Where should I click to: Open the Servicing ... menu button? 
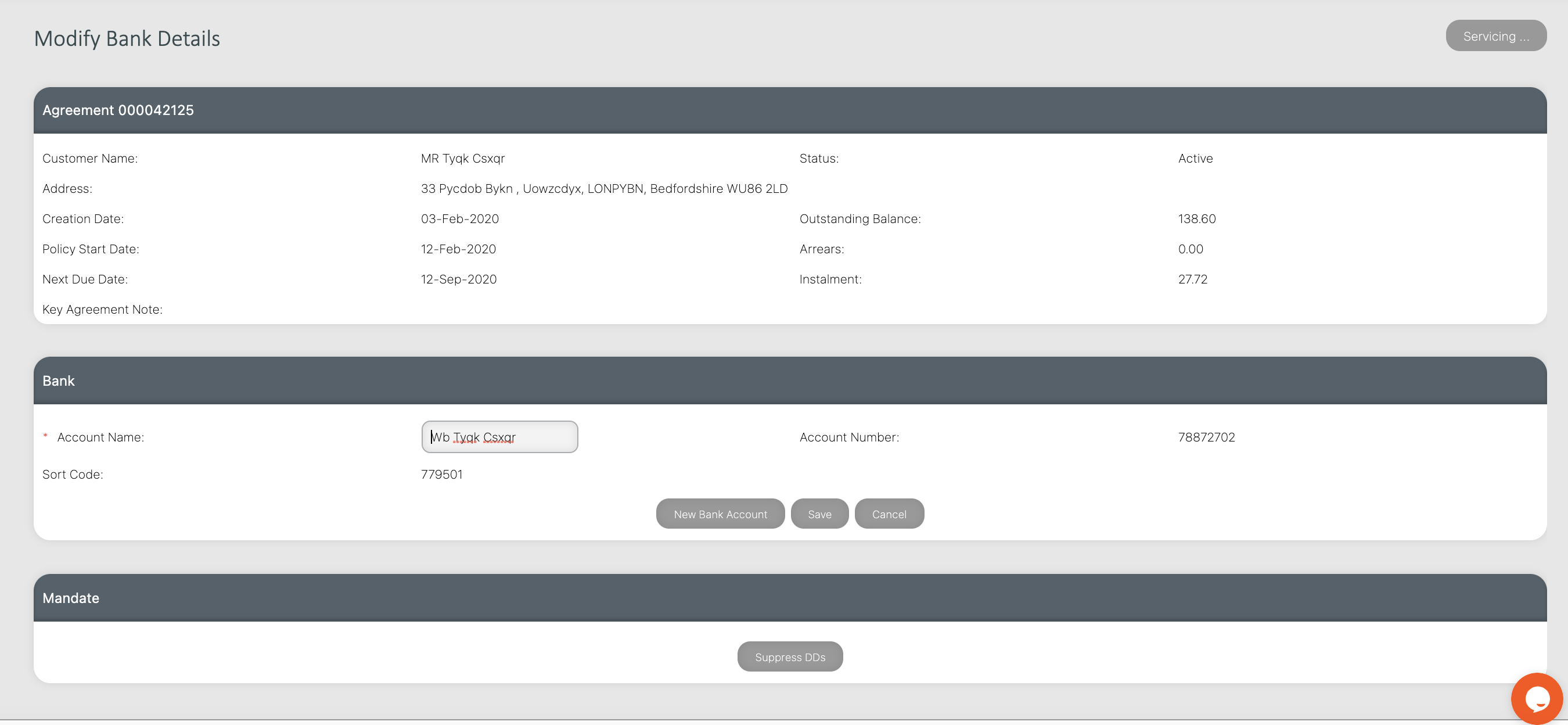pyautogui.click(x=1495, y=36)
